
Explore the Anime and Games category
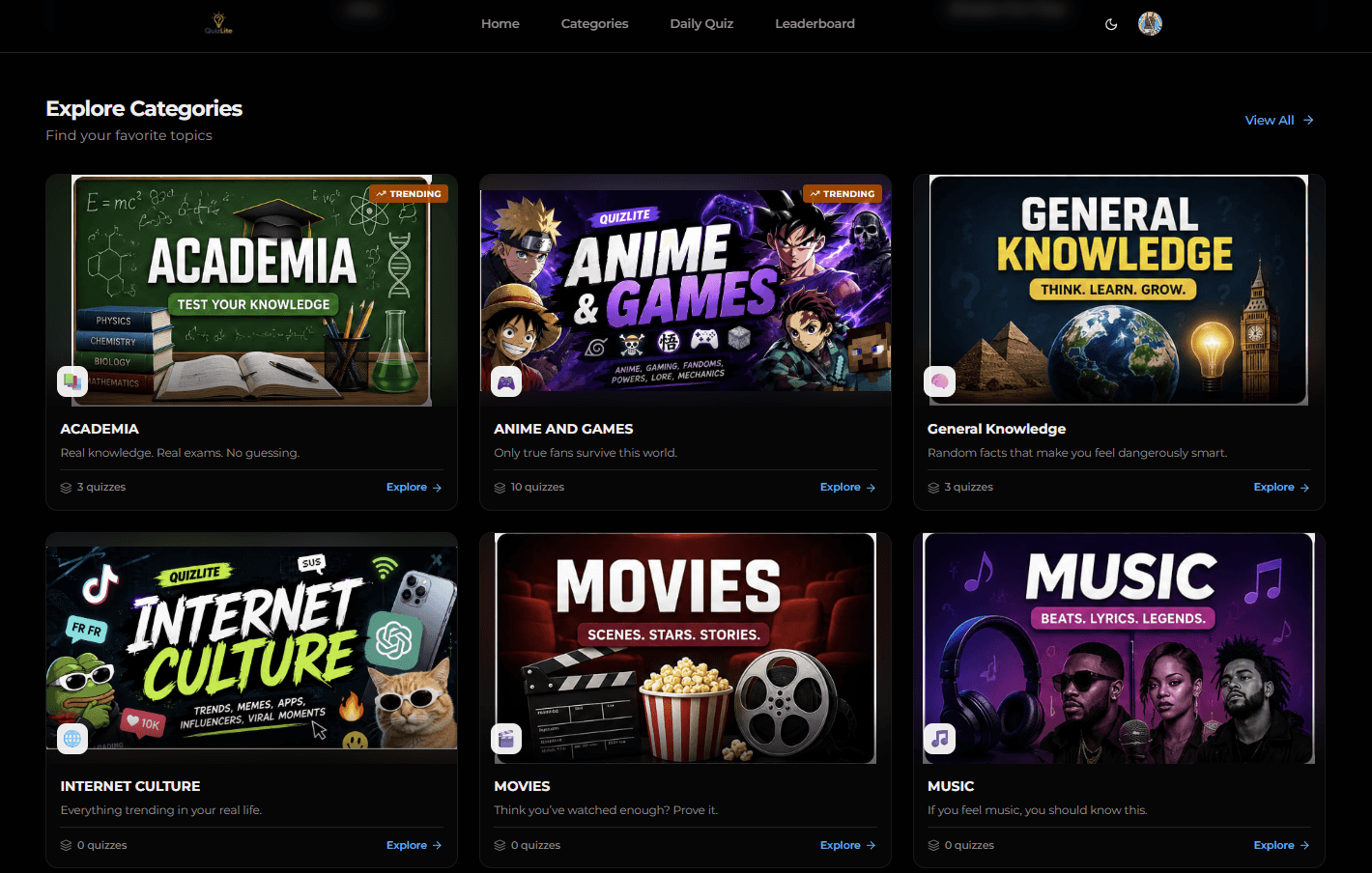(x=848, y=487)
